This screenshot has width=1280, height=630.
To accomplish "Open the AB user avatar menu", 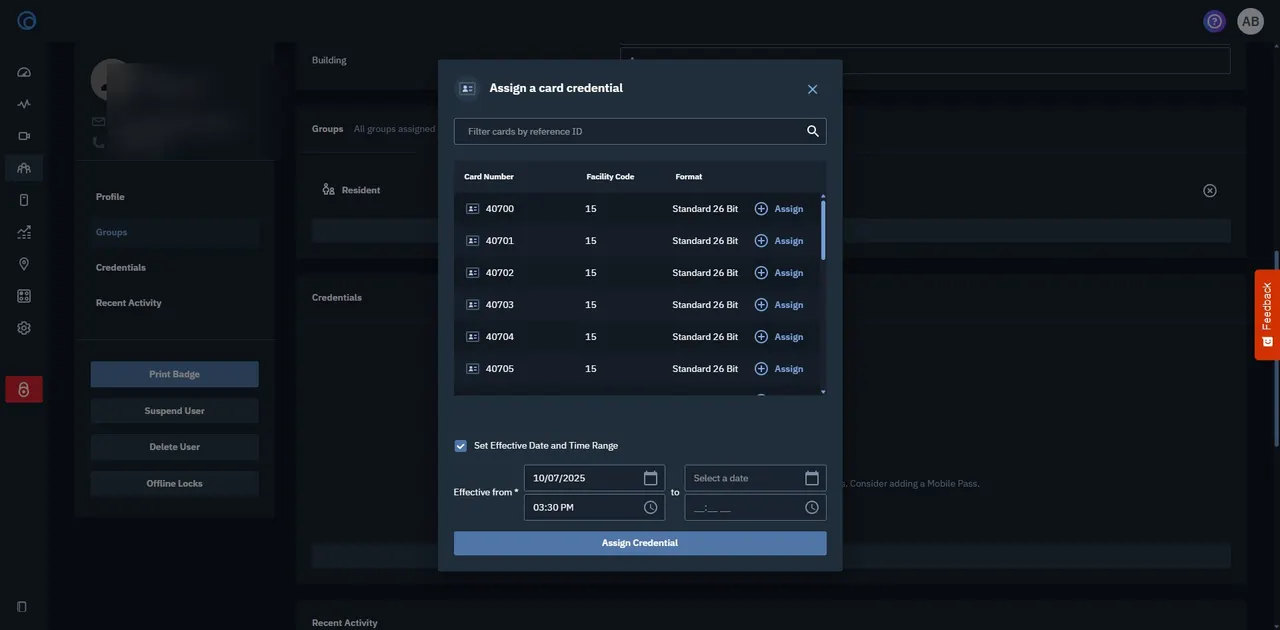I will point(1251,21).
